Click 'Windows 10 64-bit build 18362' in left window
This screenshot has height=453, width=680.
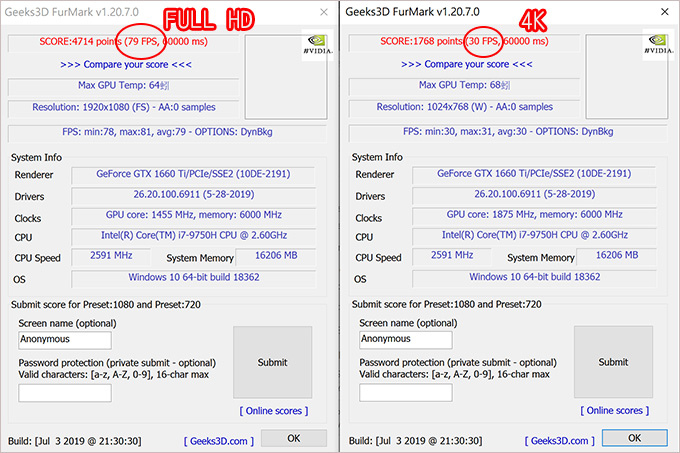click(193, 277)
